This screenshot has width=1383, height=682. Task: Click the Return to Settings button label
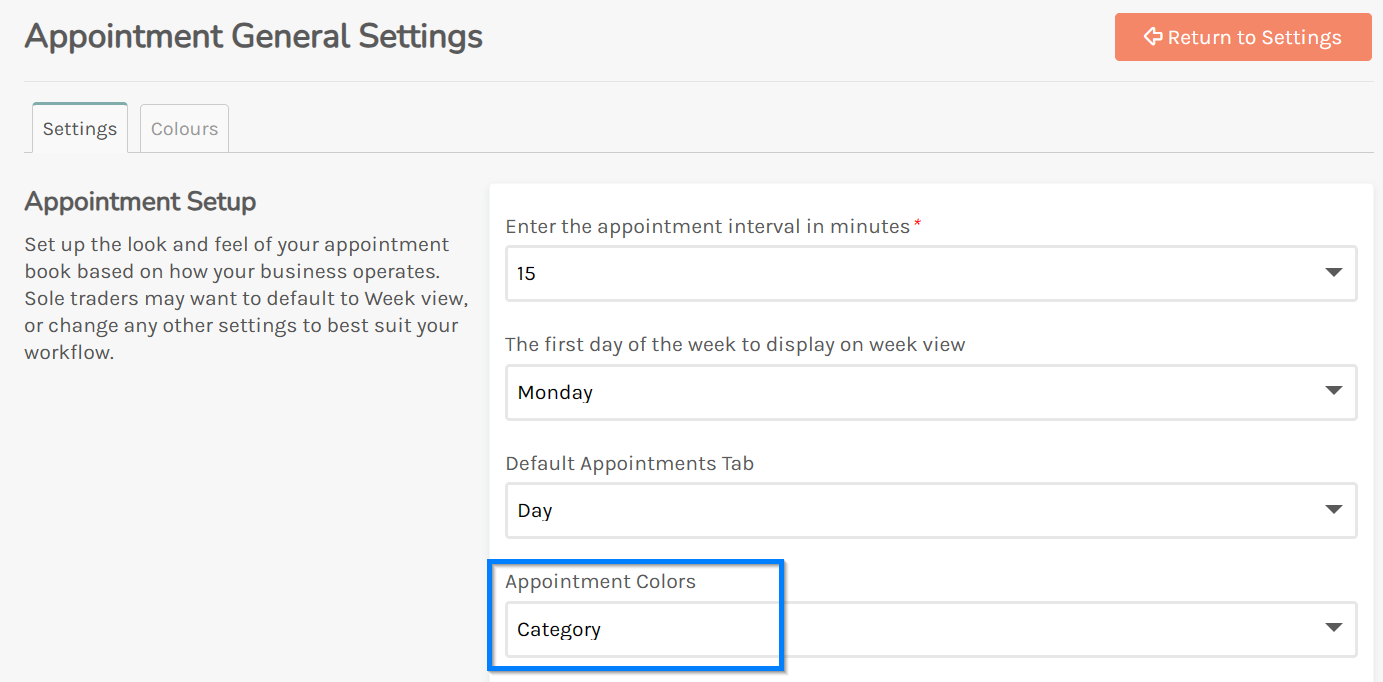click(1254, 38)
